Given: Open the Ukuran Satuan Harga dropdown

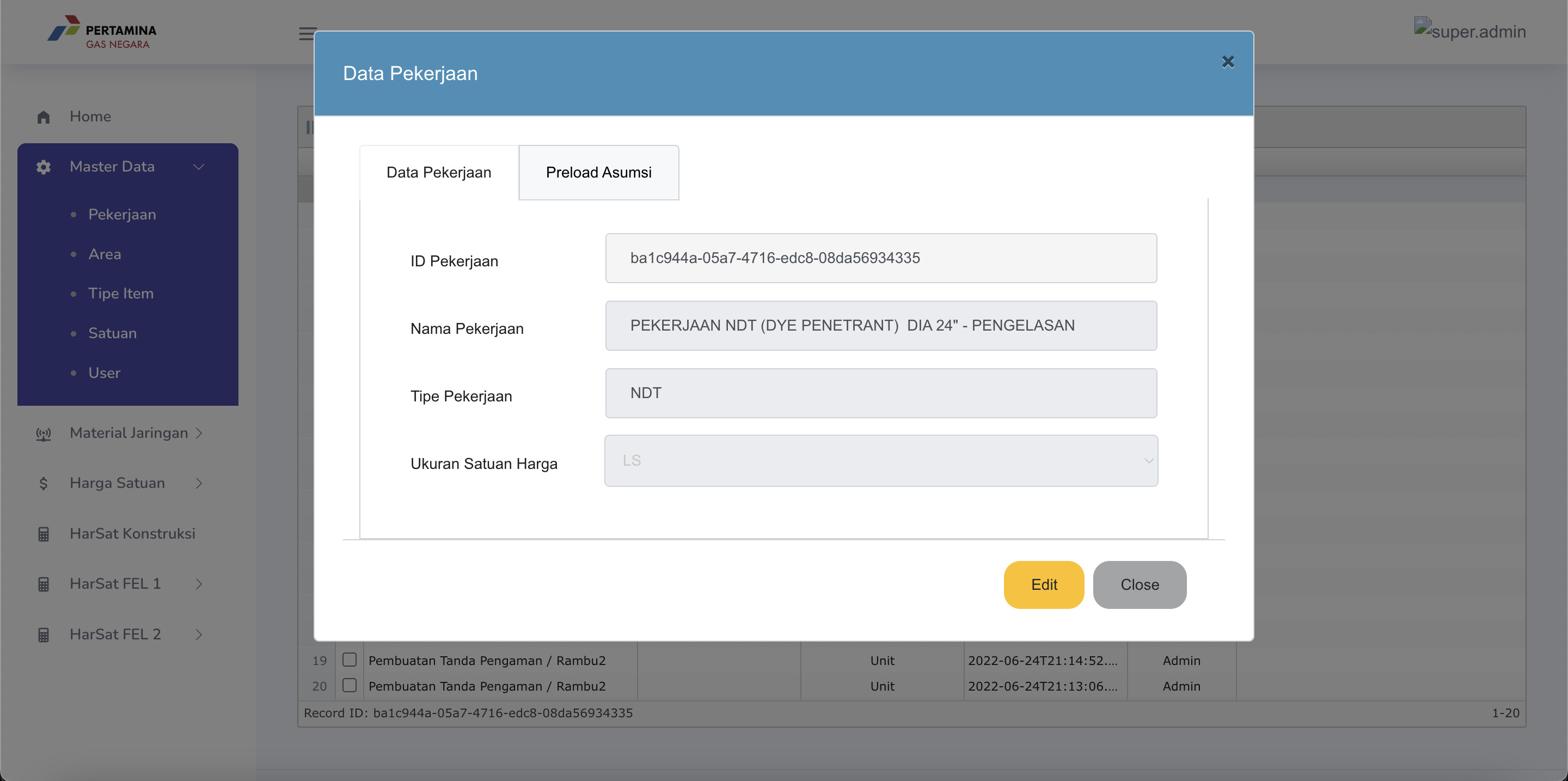Looking at the screenshot, I should (x=881, y=460).
